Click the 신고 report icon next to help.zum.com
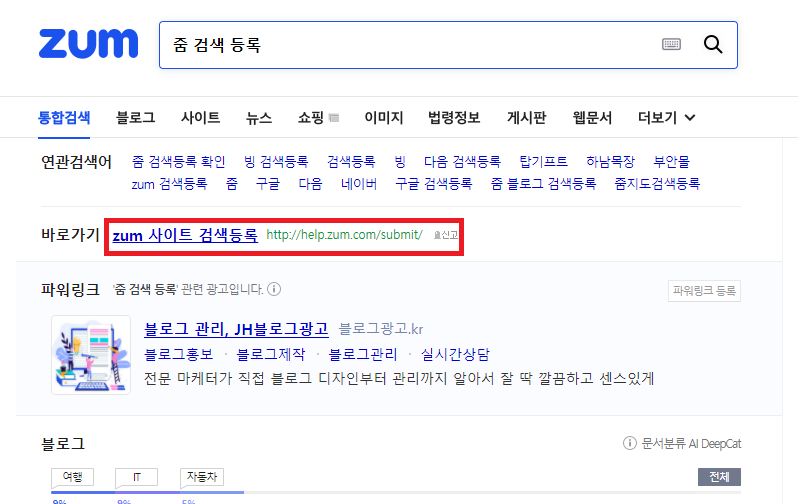 445,235
